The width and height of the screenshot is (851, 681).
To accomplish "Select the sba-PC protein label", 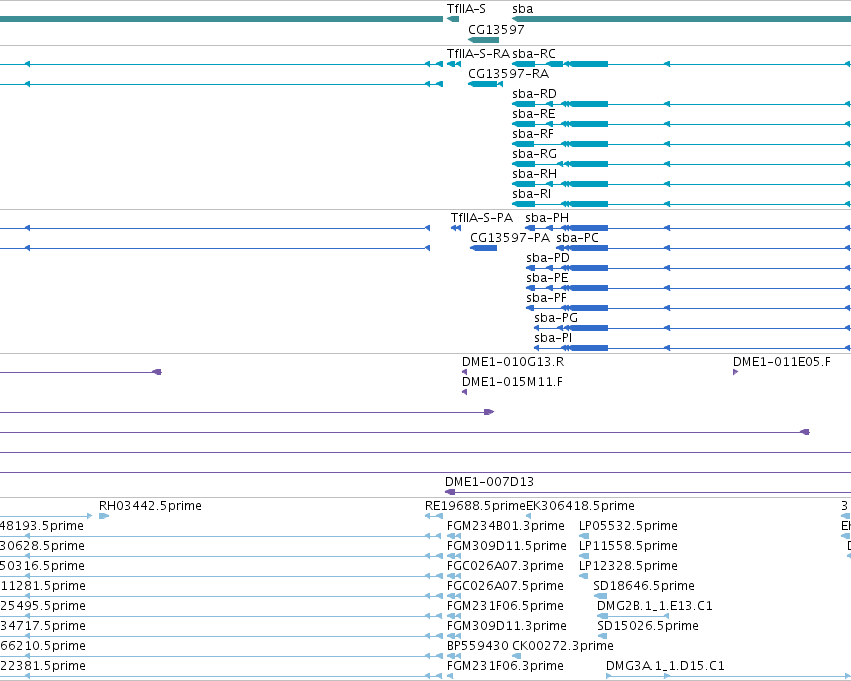I will click(x=577, y=238).
